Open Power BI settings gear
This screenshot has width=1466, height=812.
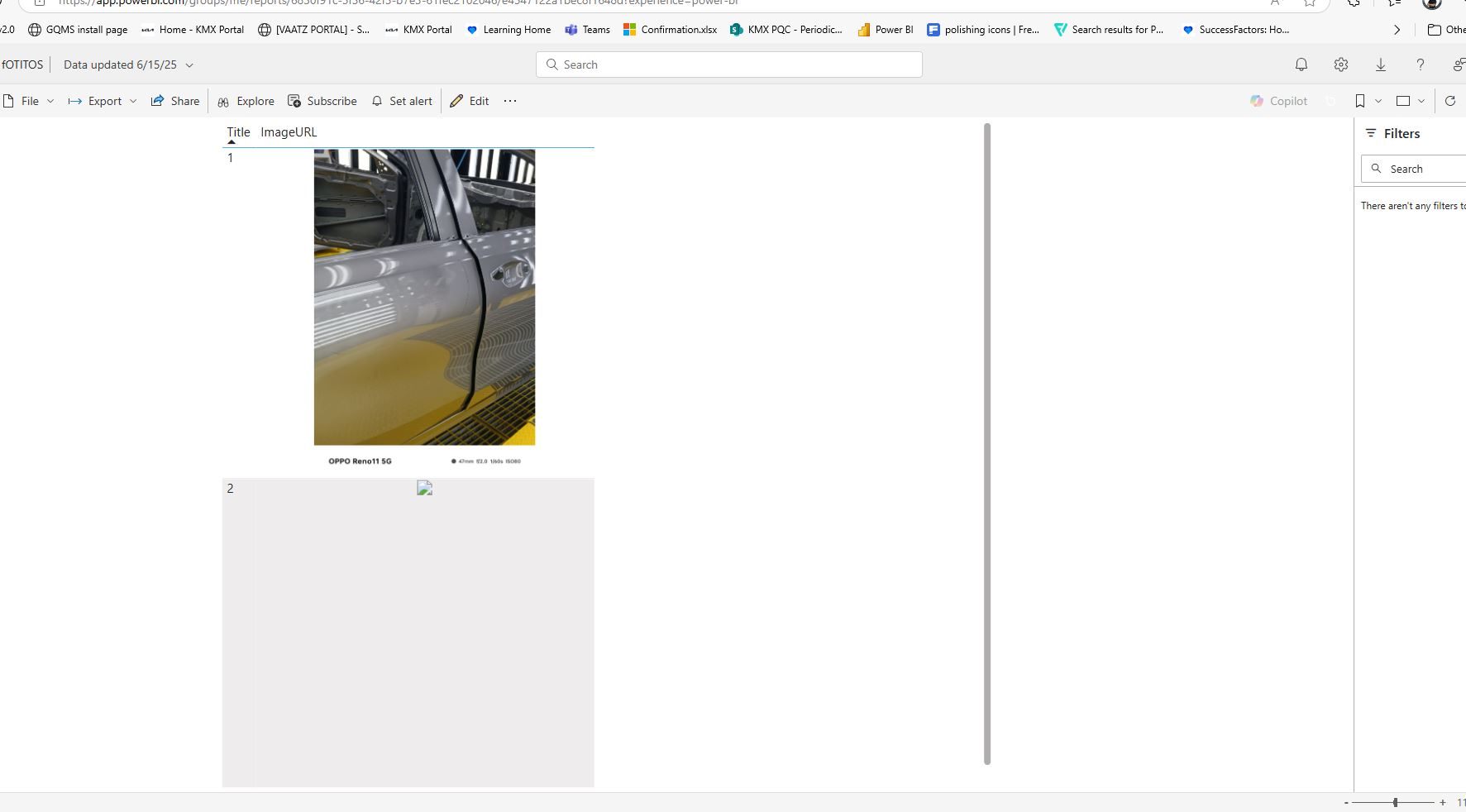[x=1341, y=64]
